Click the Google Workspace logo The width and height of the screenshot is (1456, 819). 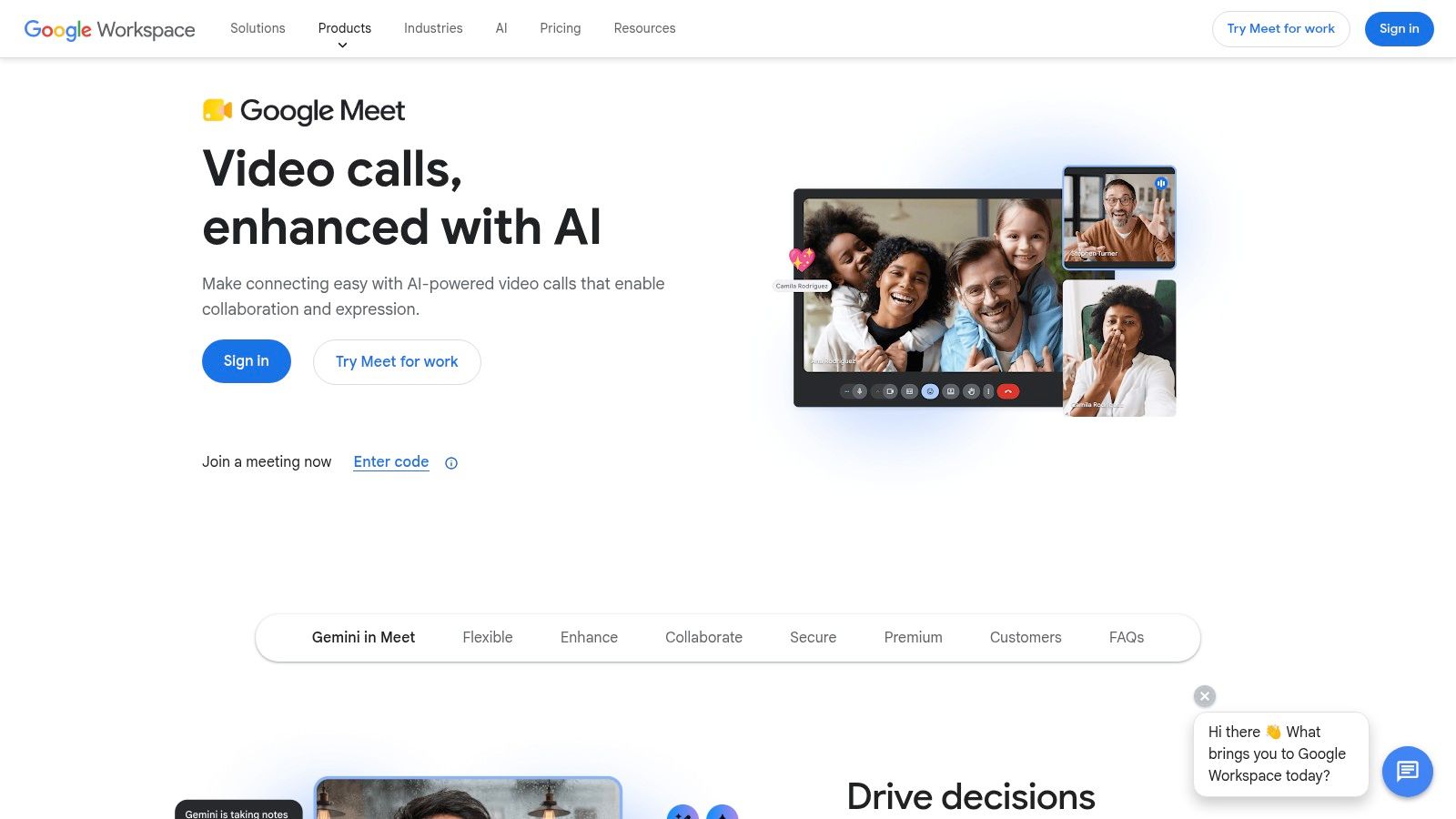click(x=109, y=29)
